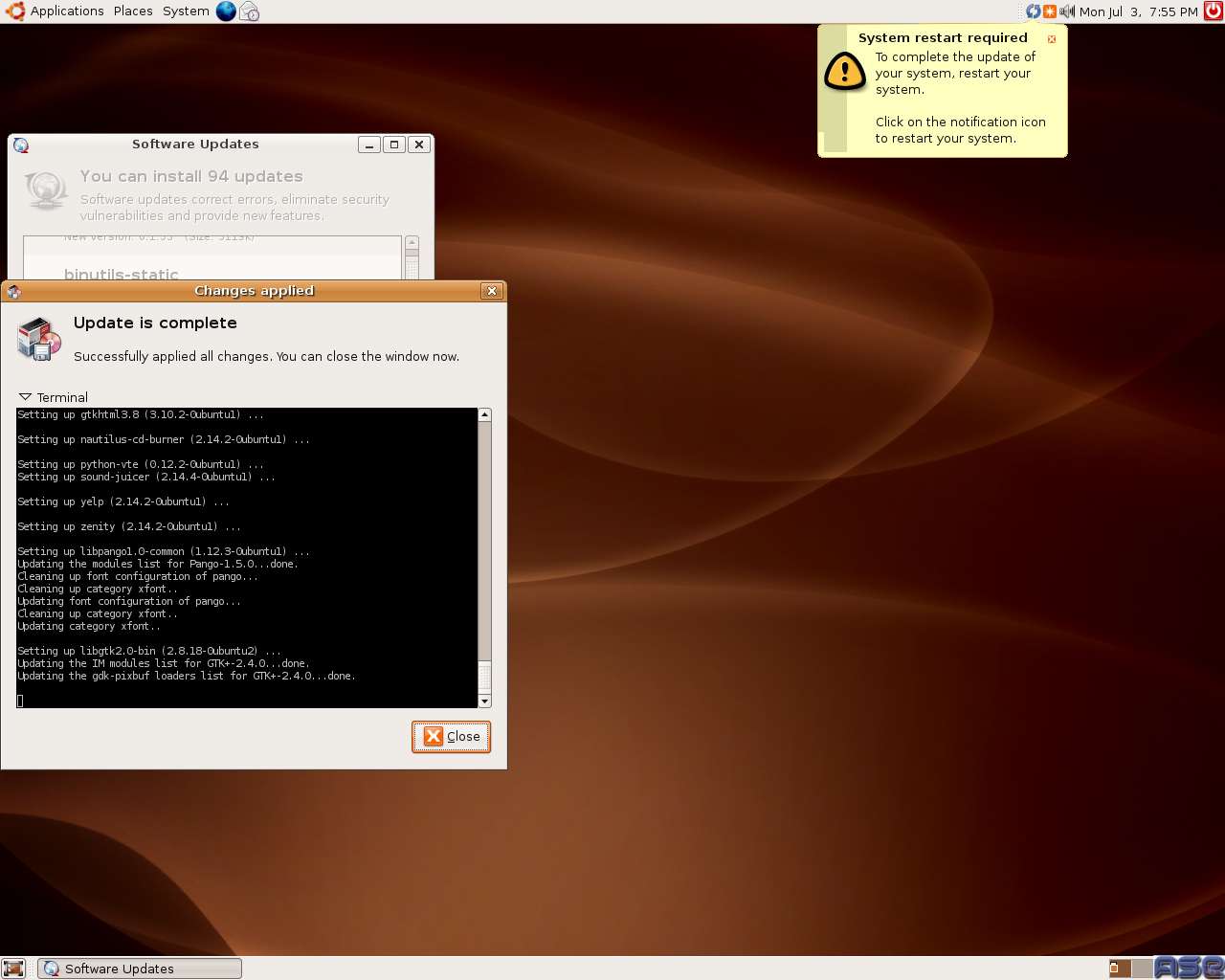Open the Places menu

coord(133,11)
